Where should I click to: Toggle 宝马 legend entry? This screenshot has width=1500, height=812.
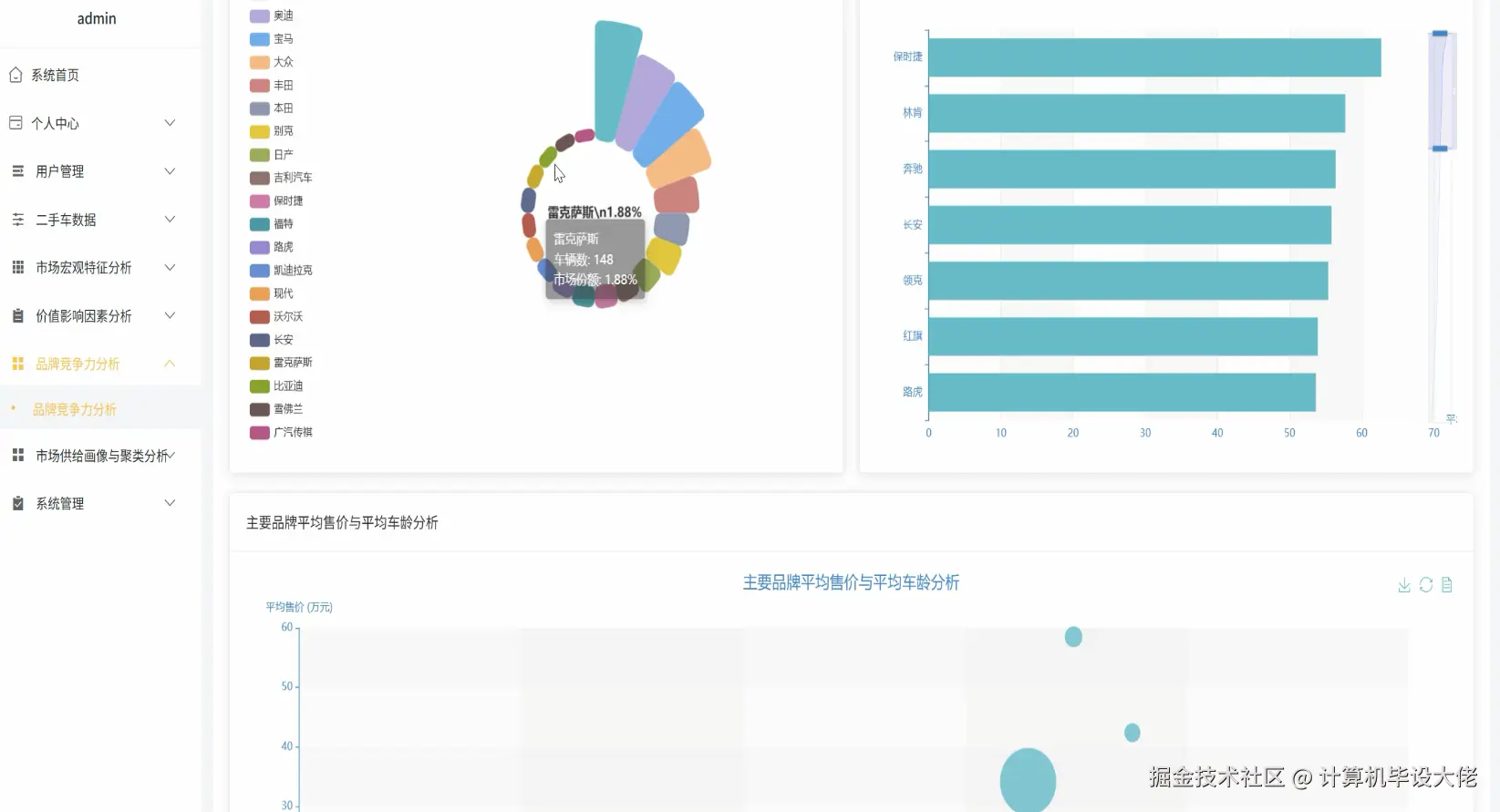[x=272, y=39]
